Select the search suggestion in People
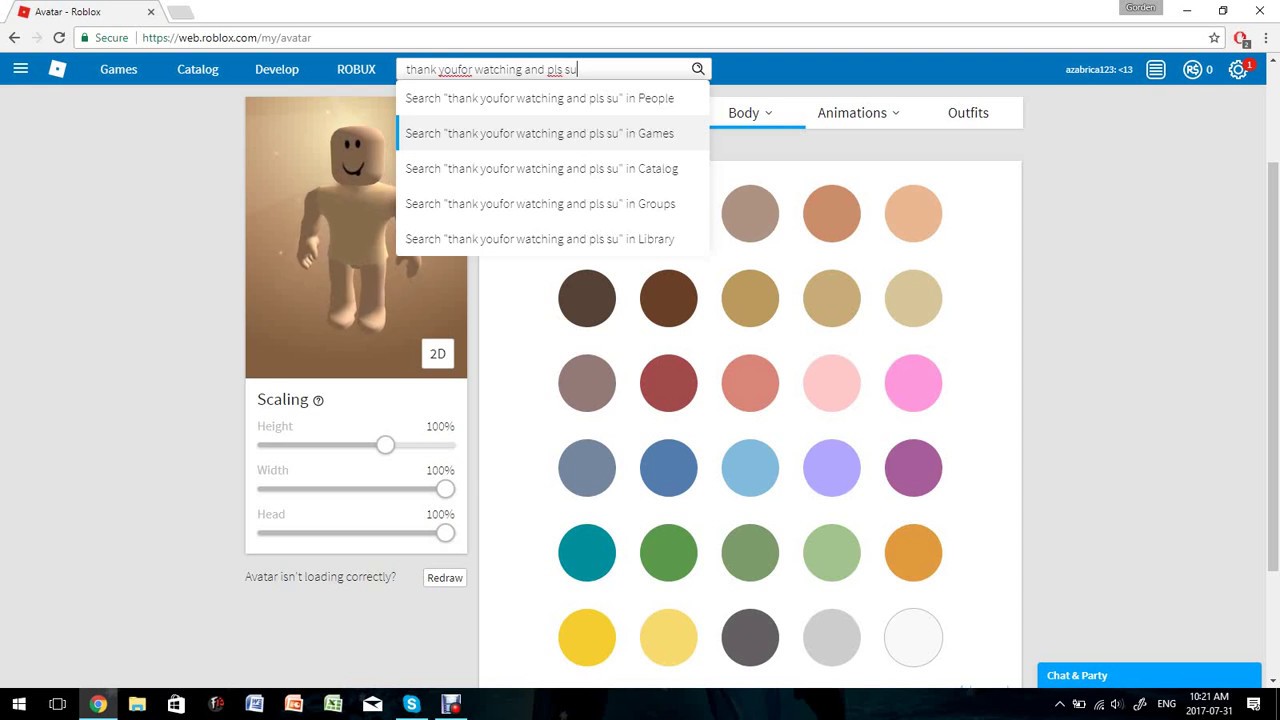This screenshot has height=720, width=1280. 553,98
